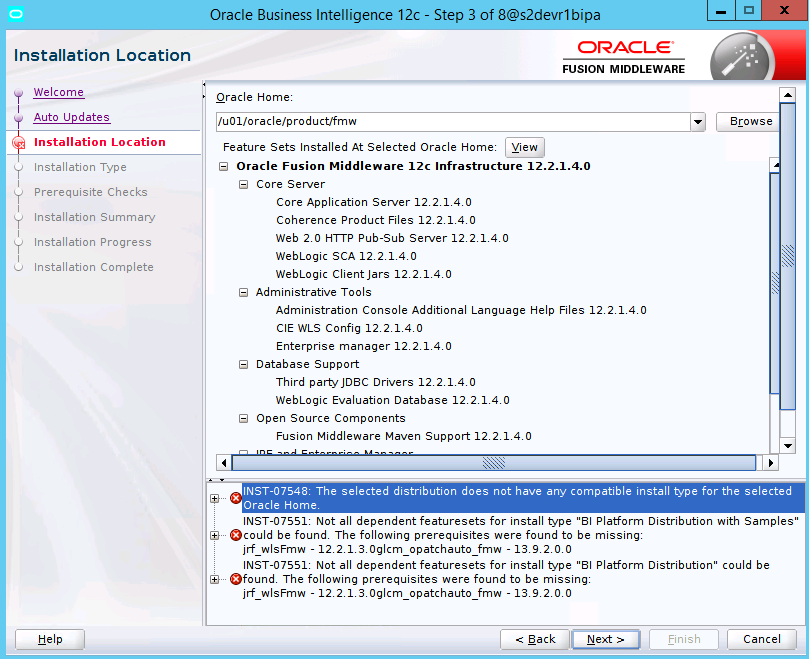Viewport: 809px width, 659px height.
Task: Open the Oracle Home dropdown arrow
Action: pyautogui.click(x=698, y=122)
